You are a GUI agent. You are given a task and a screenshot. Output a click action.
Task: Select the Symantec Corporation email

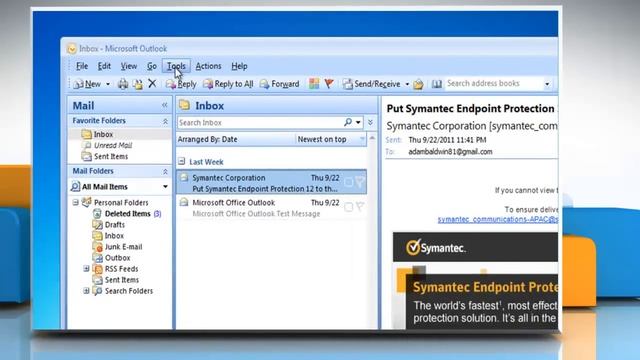(271, 183)
